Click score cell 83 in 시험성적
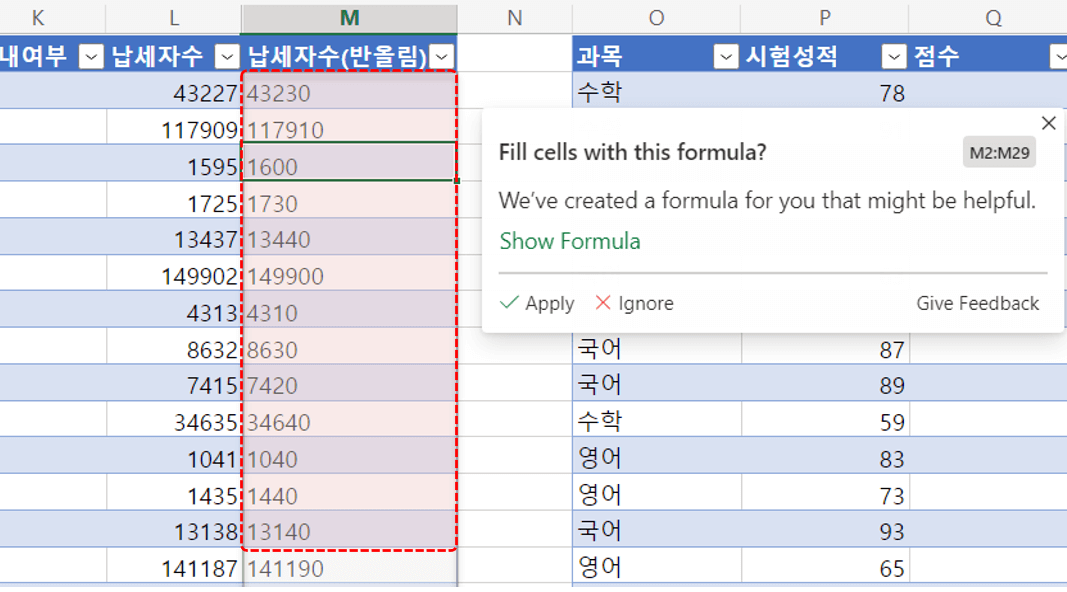The height and width of the screenshot is (592, 1067). point(825,457)
